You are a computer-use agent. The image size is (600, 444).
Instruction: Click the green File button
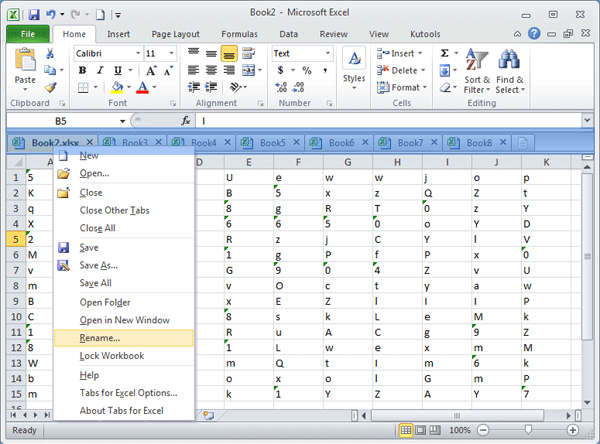pos(27,33)
